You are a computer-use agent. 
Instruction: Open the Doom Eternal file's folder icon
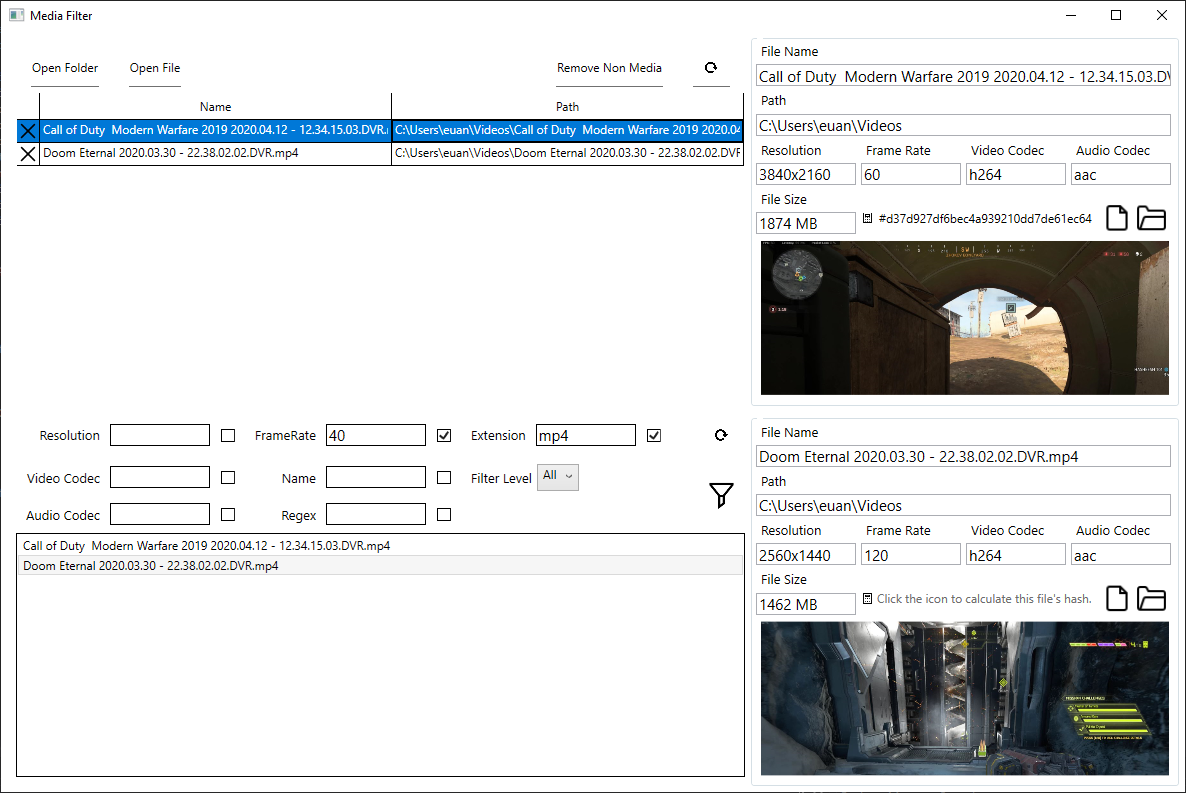(x=1151, y=599)
